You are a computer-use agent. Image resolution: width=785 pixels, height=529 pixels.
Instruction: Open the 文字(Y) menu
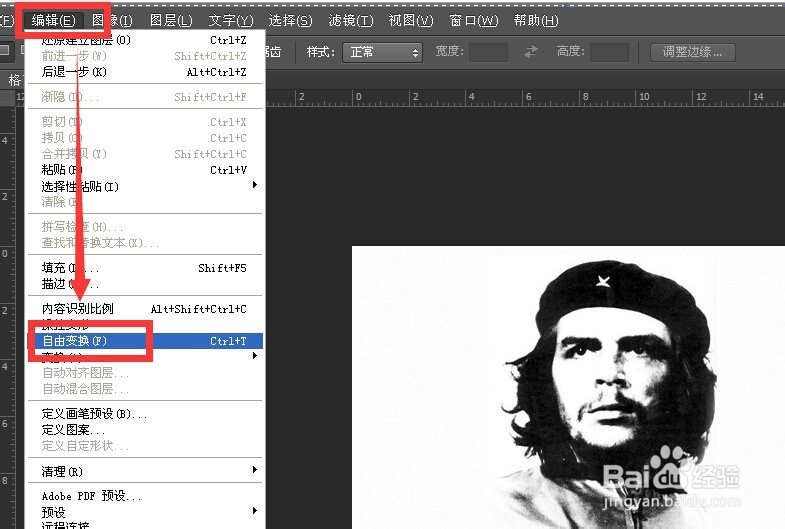tap(231, 21)
